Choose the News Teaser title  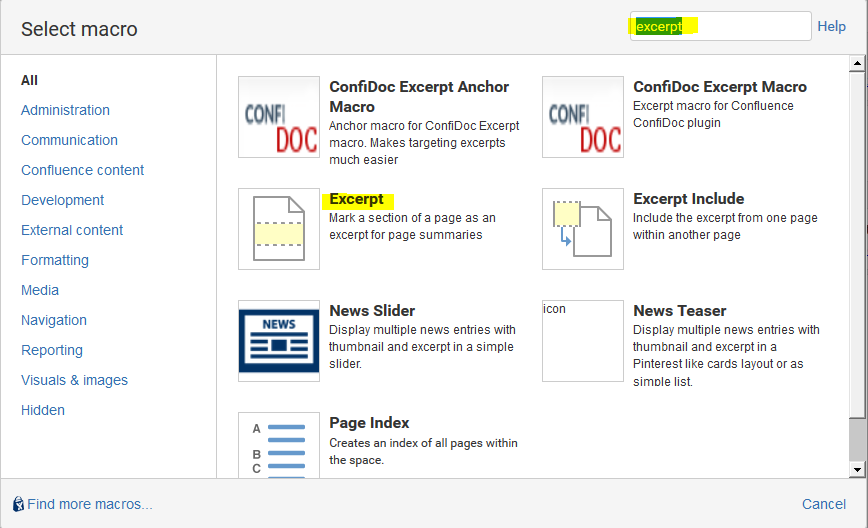(x=680, y=311)
